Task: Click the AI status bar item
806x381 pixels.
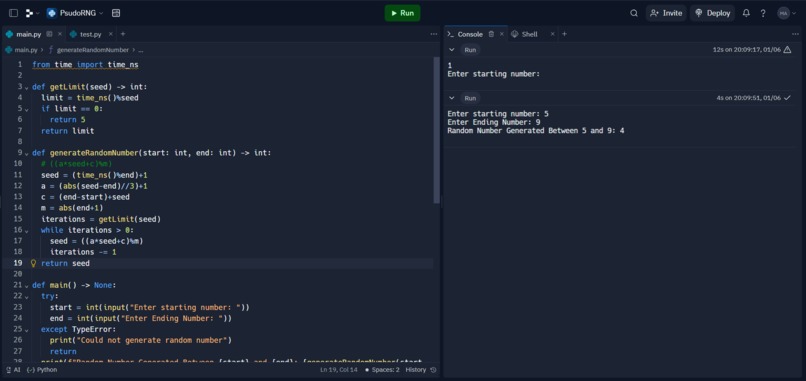Action: pos(14,370)
